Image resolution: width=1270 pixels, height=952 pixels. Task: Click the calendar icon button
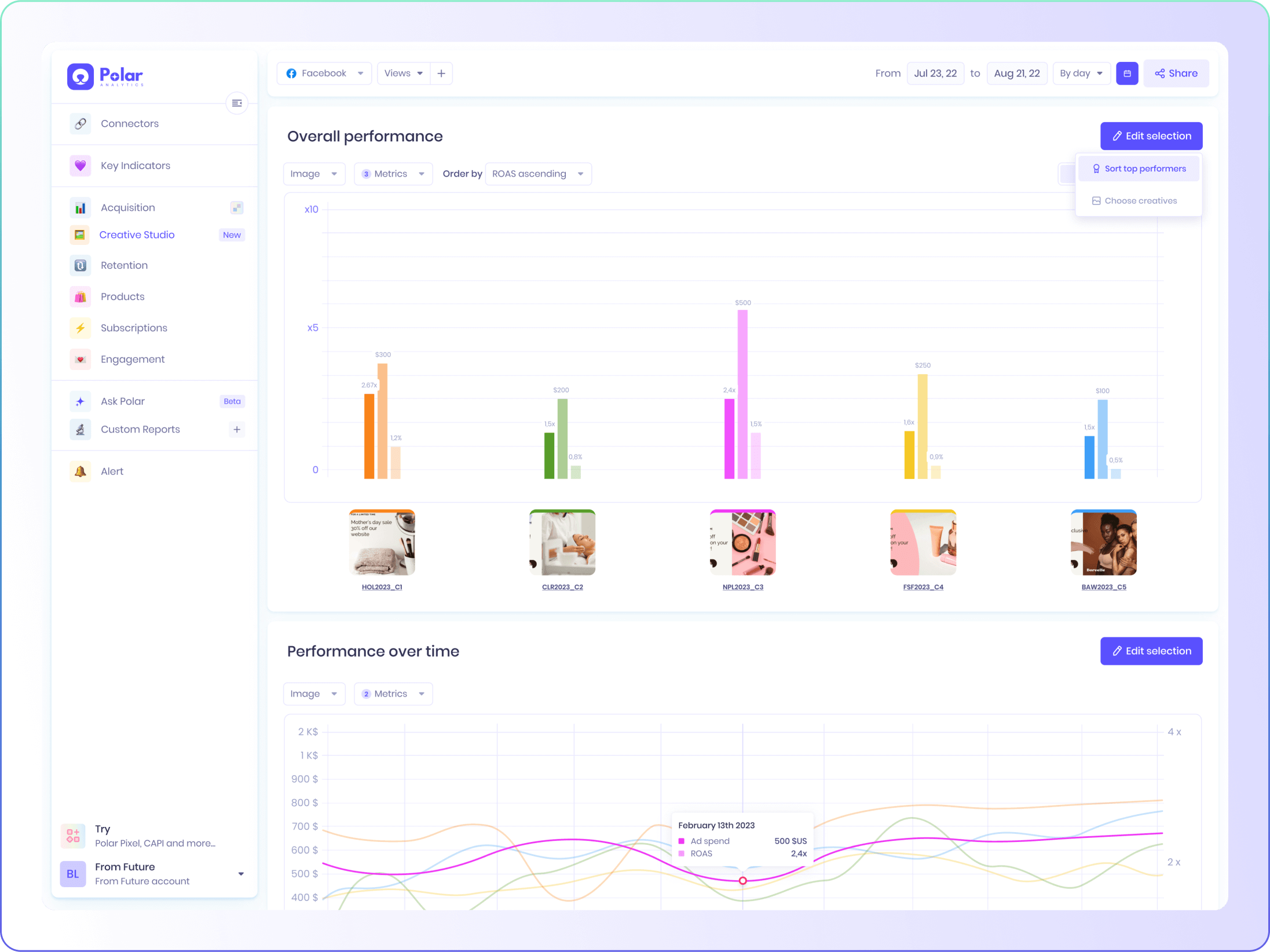pos(1127,74)
